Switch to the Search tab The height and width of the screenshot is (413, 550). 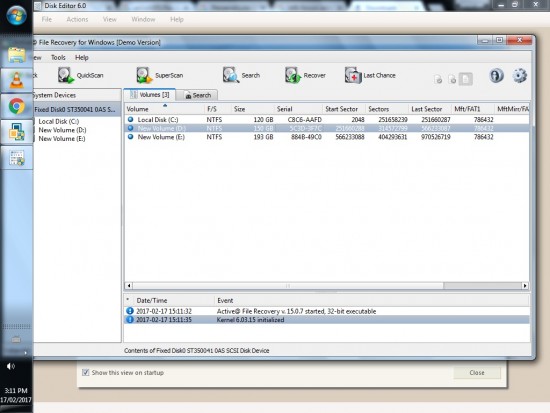[197, 95]
